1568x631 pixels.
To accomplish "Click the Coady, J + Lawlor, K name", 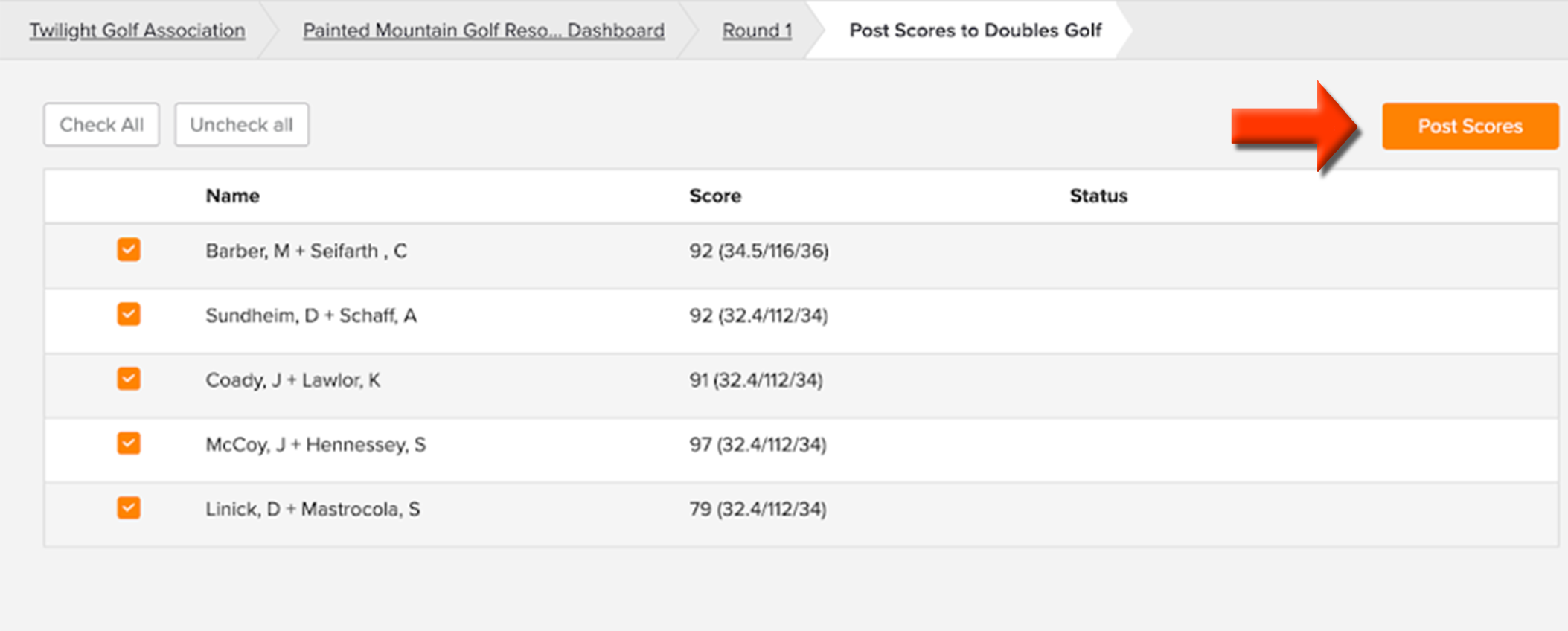I will (293, 381).
